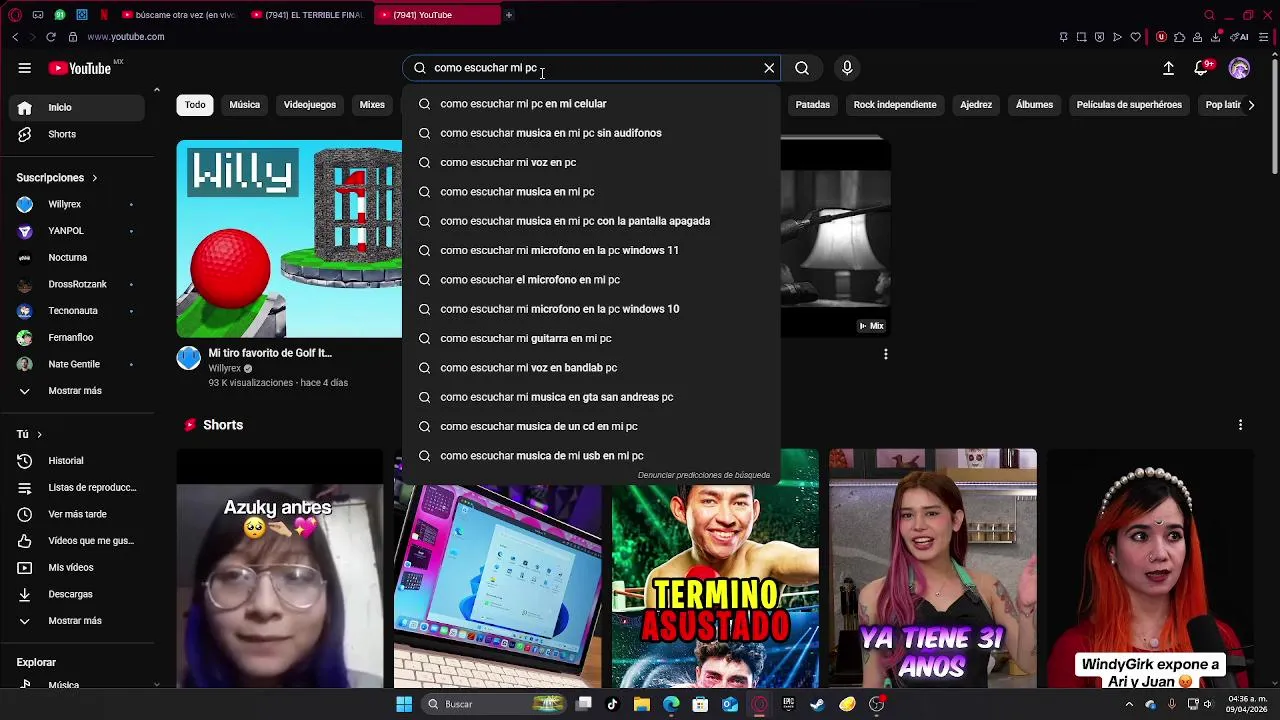The height and width of the screenshot is (720, 1280).
Task: Open Descargas in the sidebar
Action: 76,594
